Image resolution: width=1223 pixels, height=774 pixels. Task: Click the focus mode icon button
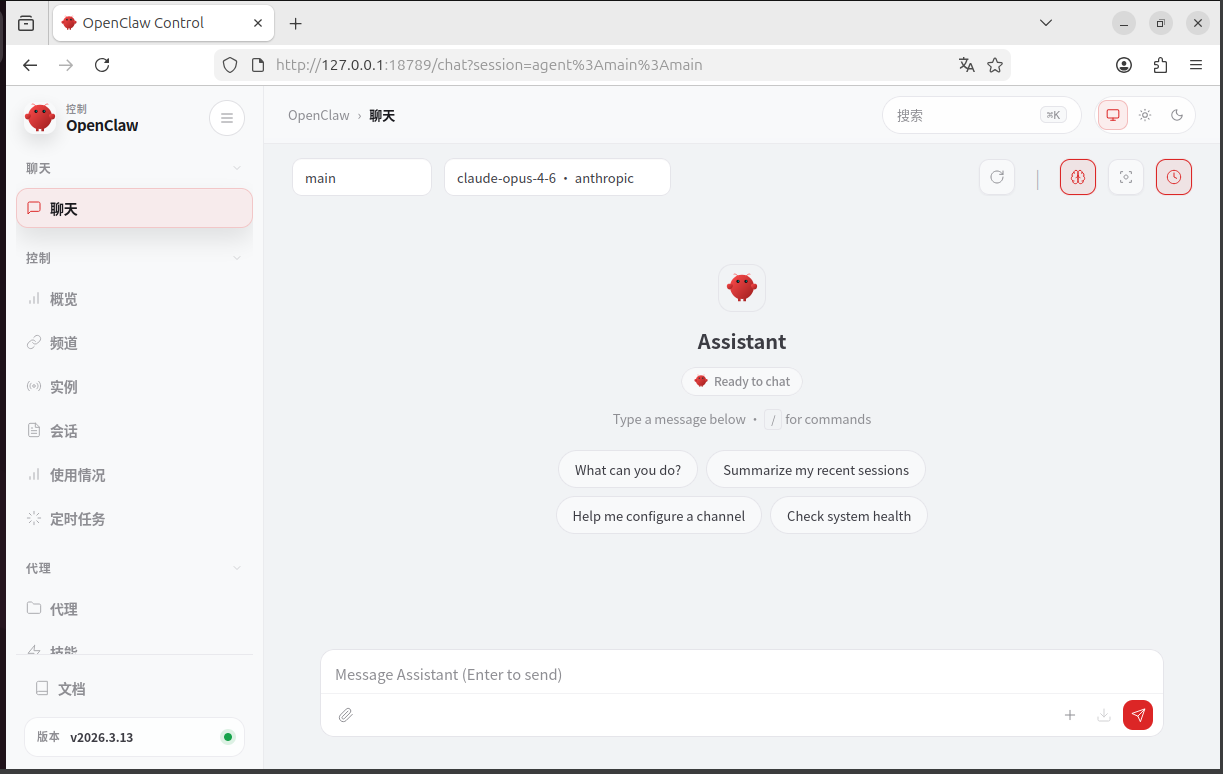coord(1125,177)
